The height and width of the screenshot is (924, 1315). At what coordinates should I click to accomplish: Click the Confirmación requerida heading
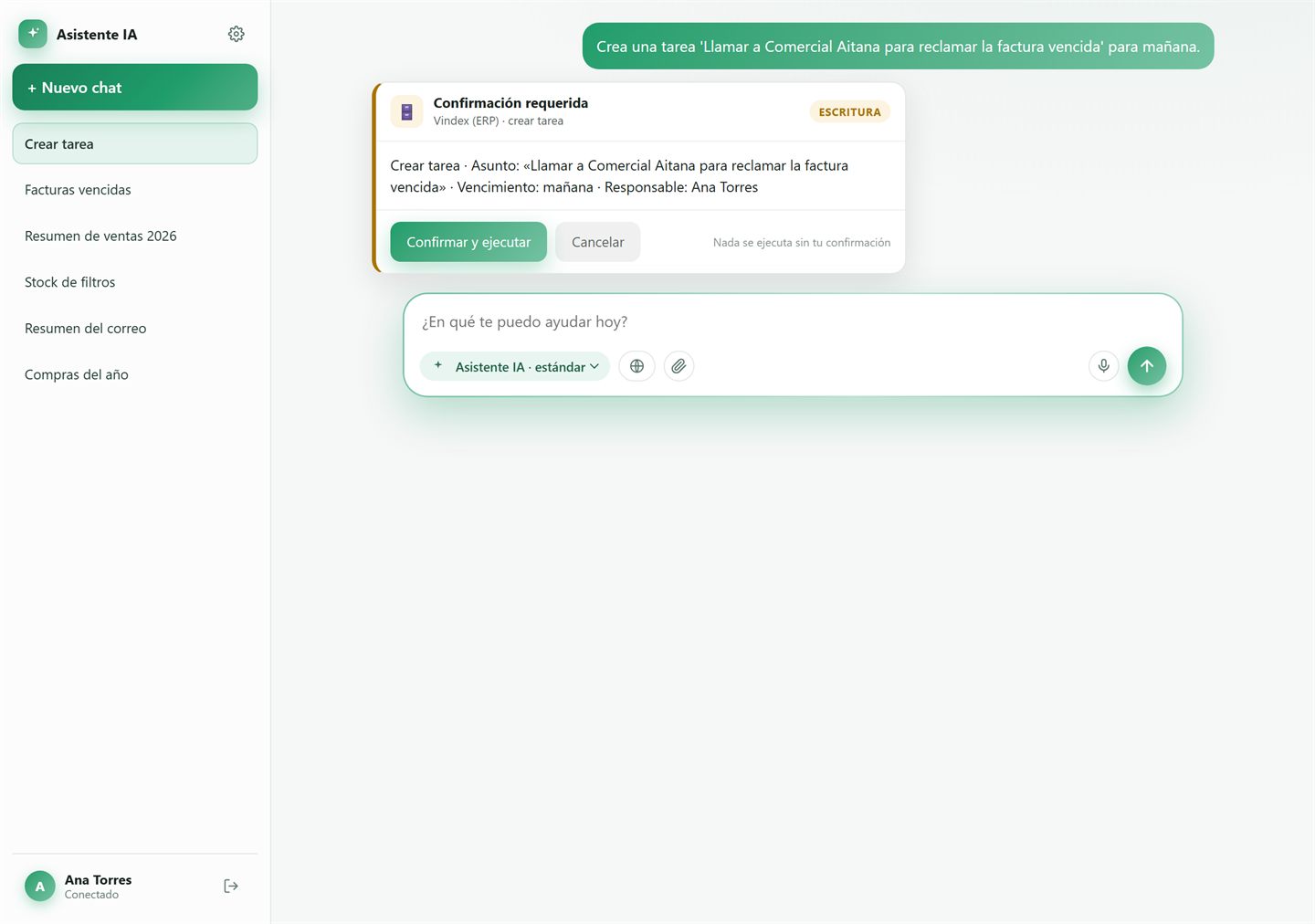pos(510,103)
